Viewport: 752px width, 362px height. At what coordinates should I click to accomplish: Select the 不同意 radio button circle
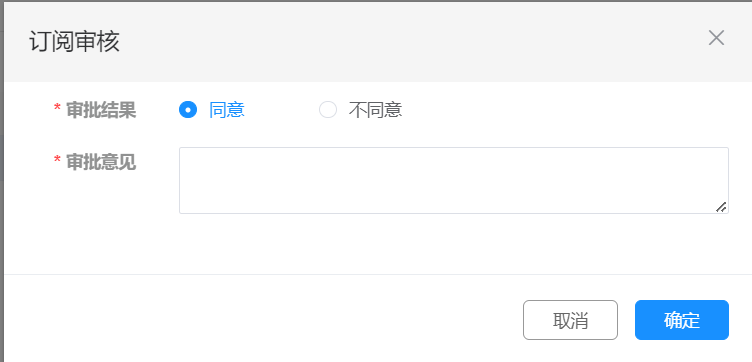(x=328, y=110)
